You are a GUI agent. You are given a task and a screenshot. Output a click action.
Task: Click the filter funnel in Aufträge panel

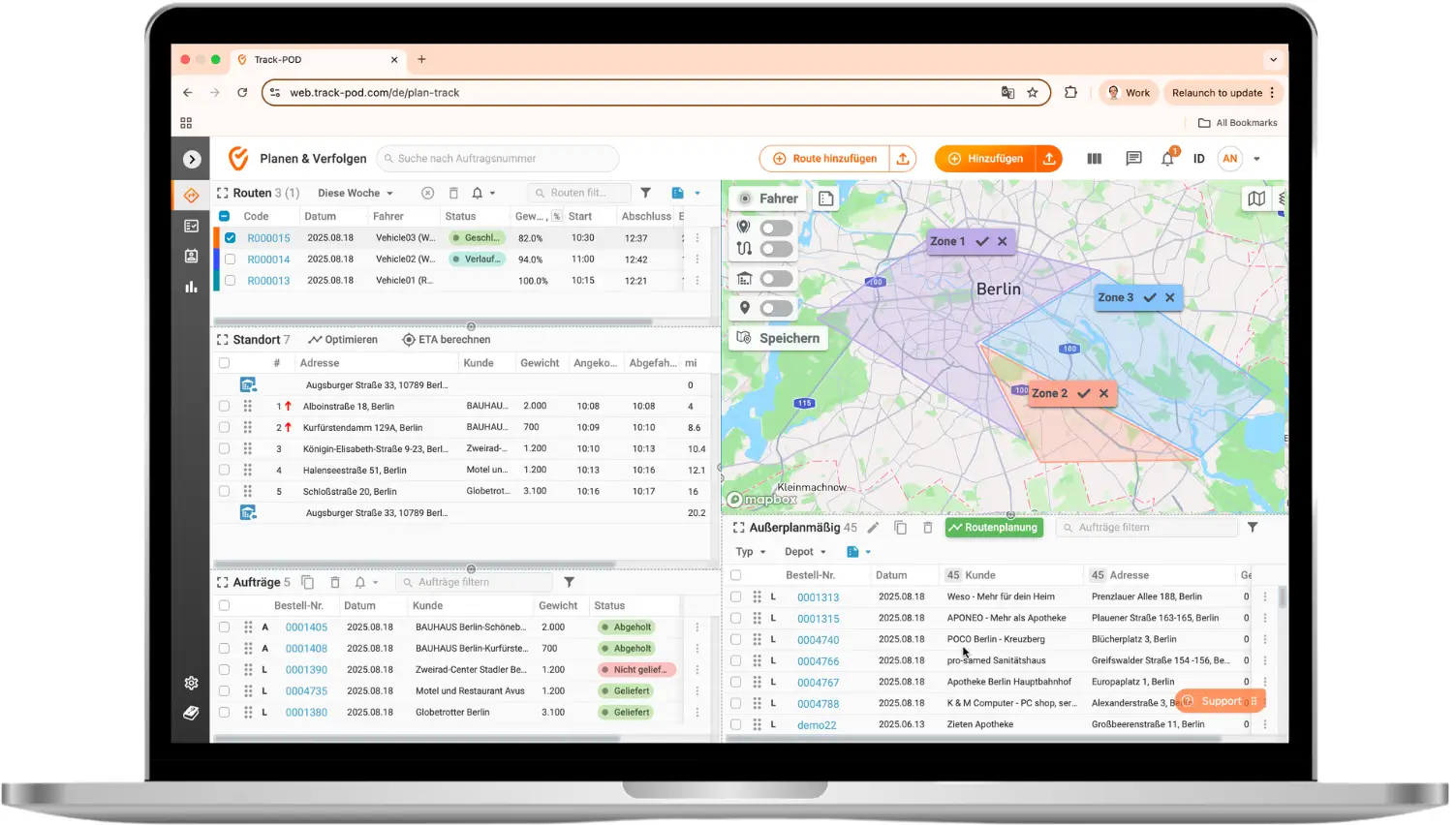click(570, 582)
